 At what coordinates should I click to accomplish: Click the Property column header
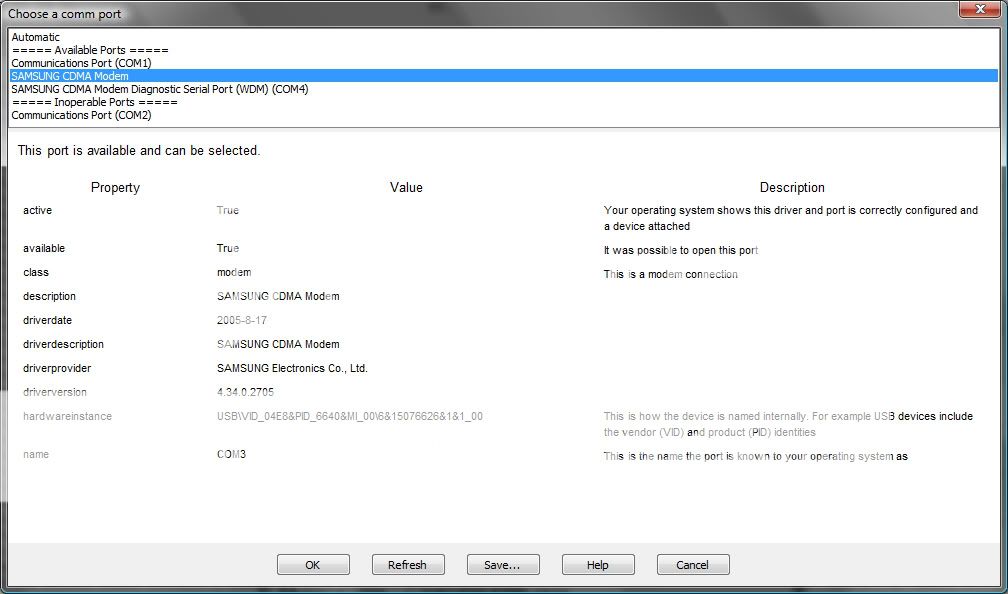(115, 187)
